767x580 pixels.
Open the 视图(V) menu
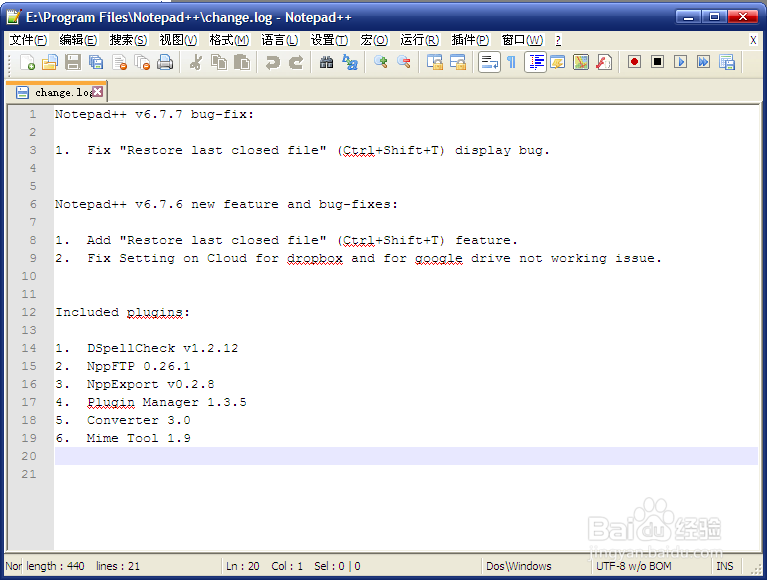(178, 40)
